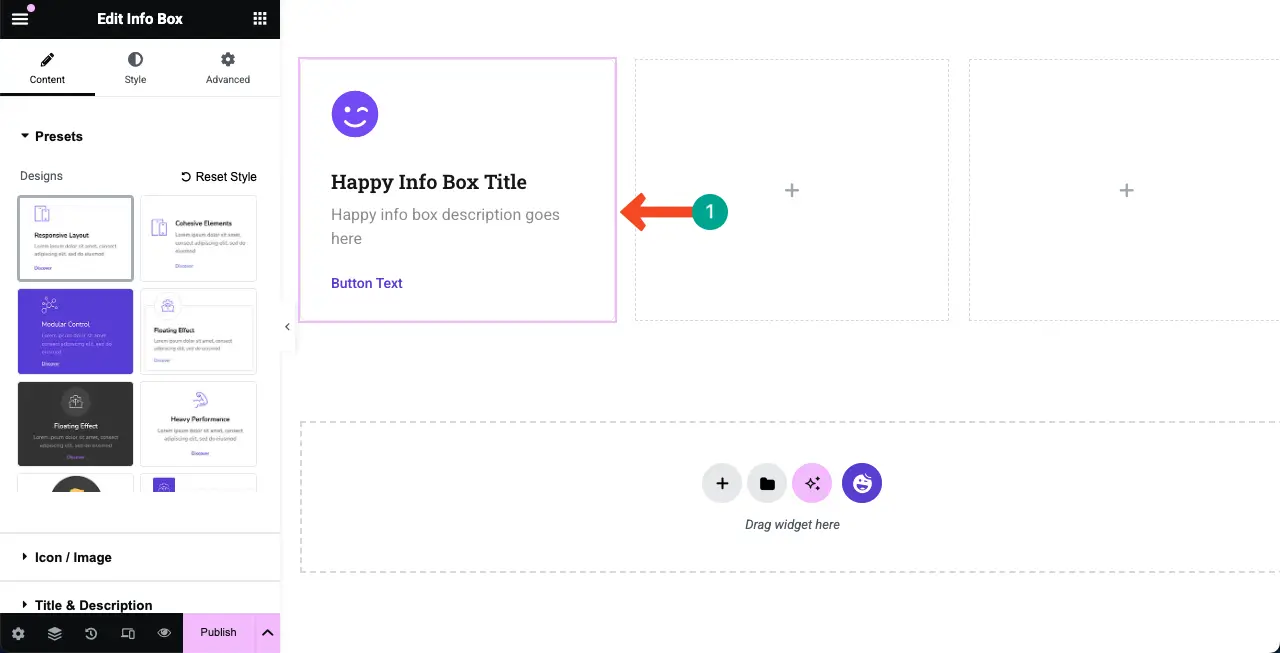Switch to the Style tab
Image resolution: width=1280 pixels, height=653 pixels.
pos(135,68)
